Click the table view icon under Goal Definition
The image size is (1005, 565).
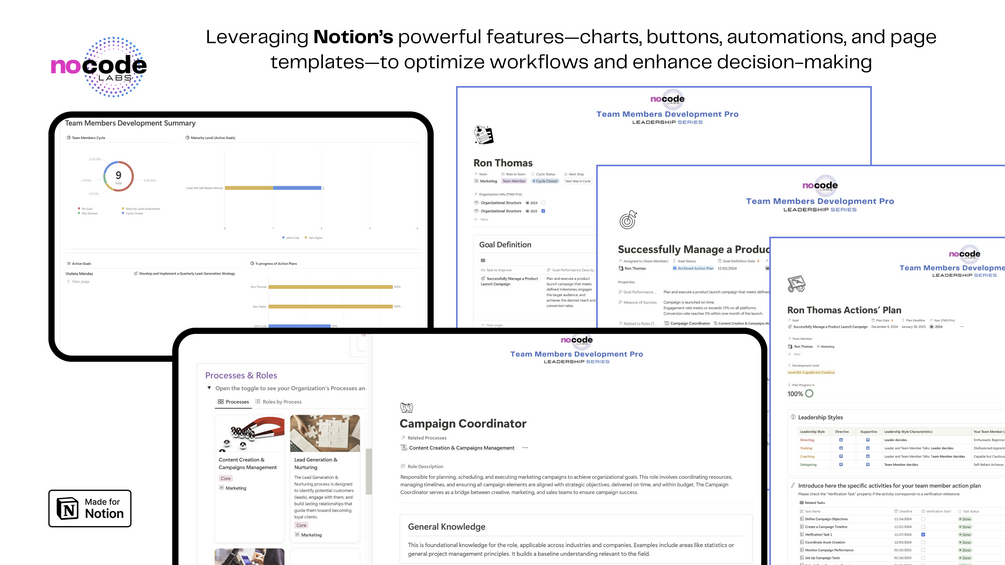coord(483,260)
